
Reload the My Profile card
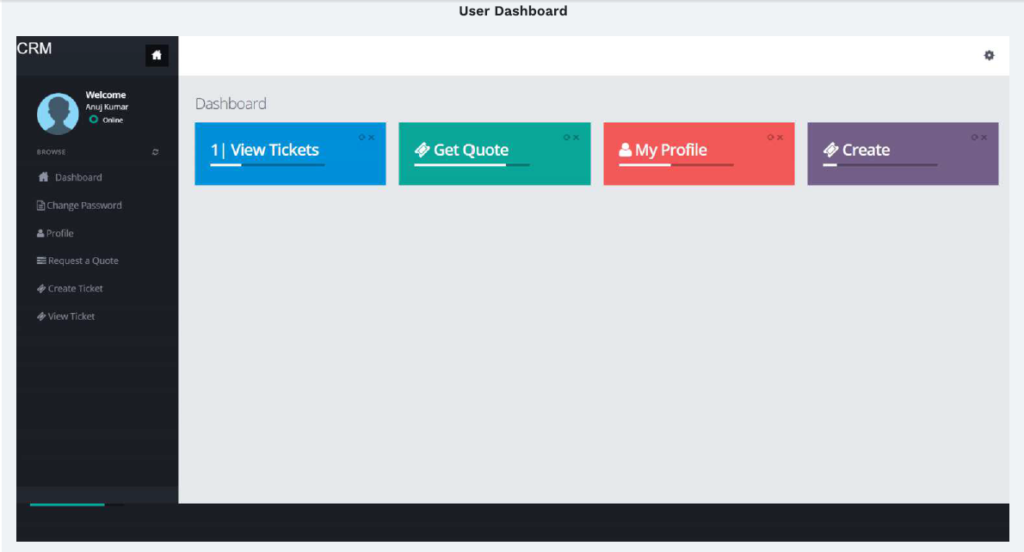[770, 137]
